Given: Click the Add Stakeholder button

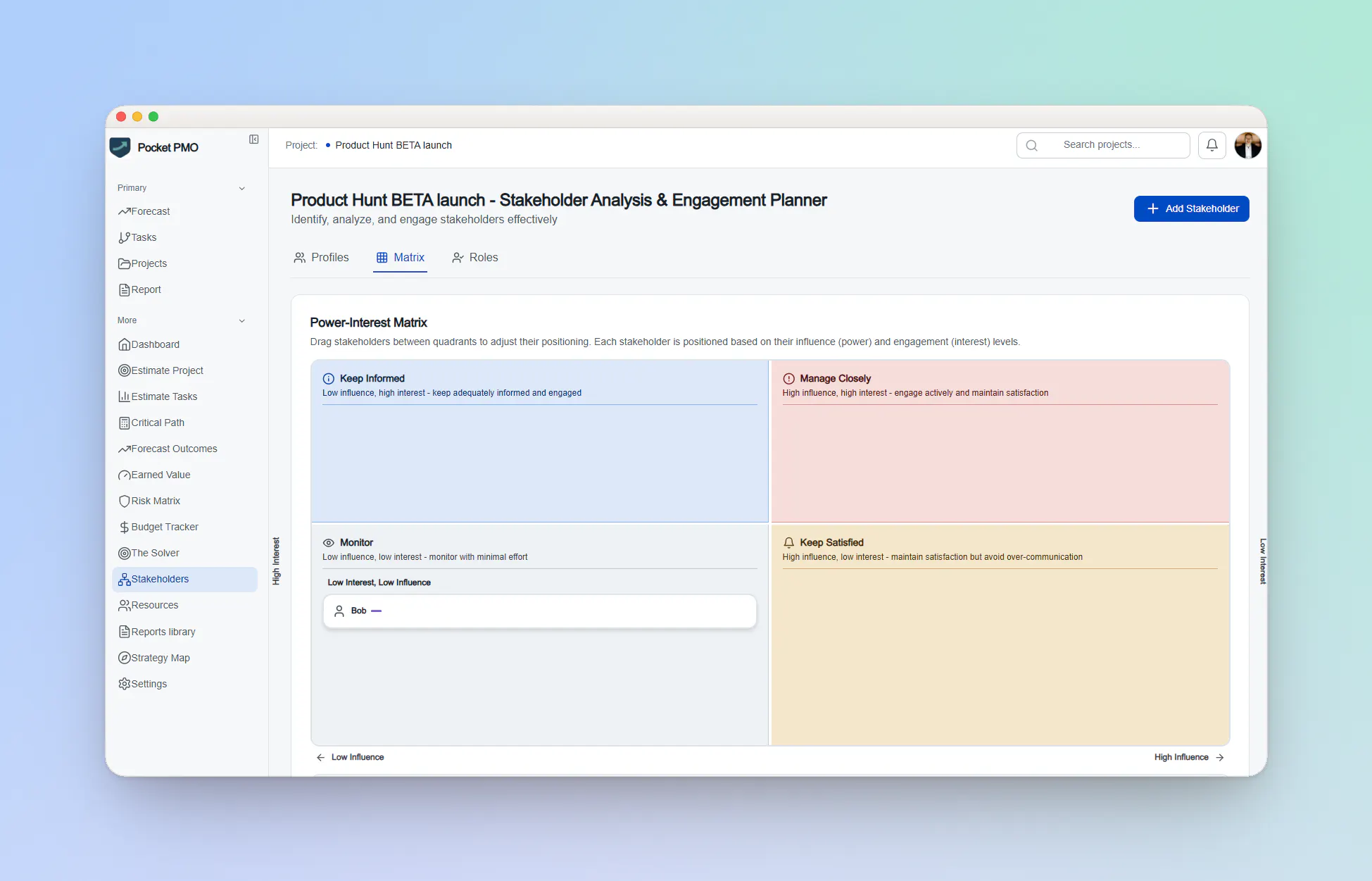Looking at the screenshot, I should (x=1191, y=208).
